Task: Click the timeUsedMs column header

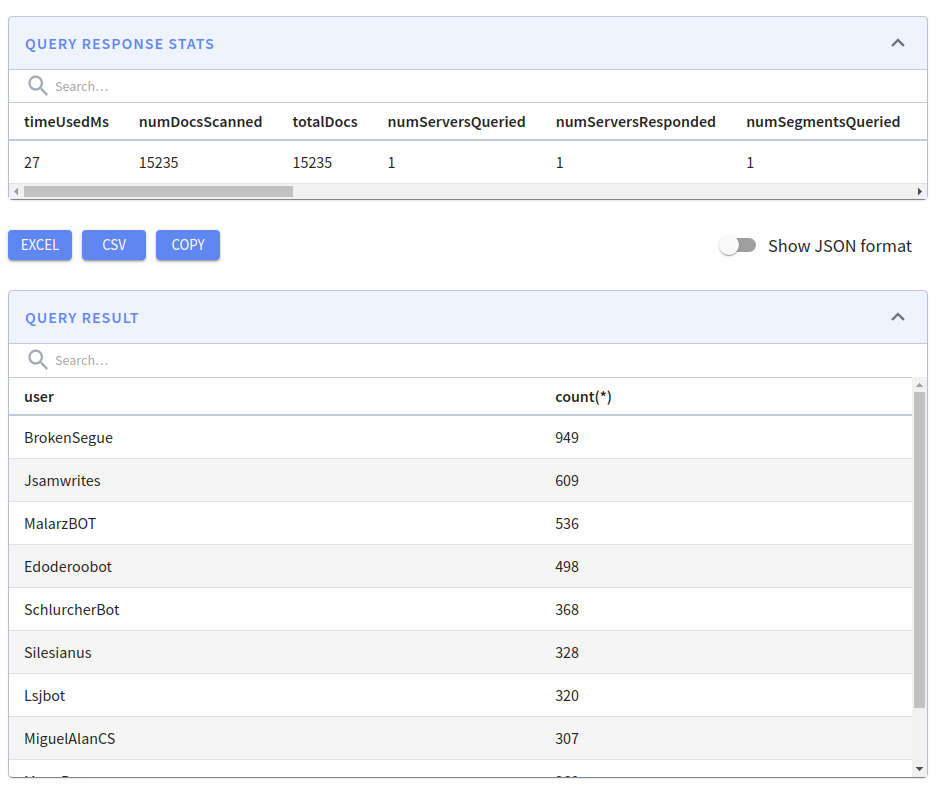Action: 66,122
